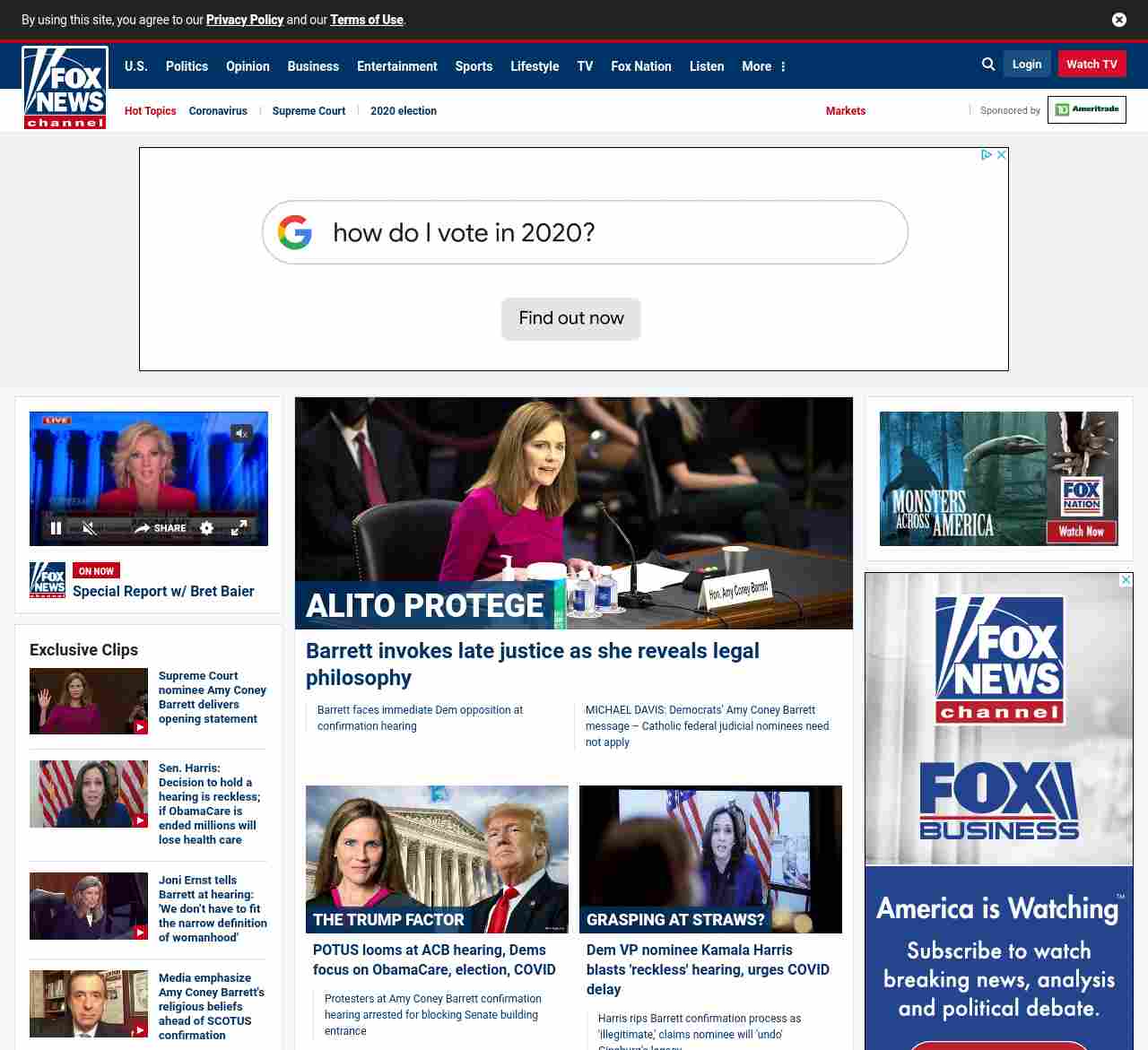Share the live video stream
1148x1050 pixels.
click(161, 528)
